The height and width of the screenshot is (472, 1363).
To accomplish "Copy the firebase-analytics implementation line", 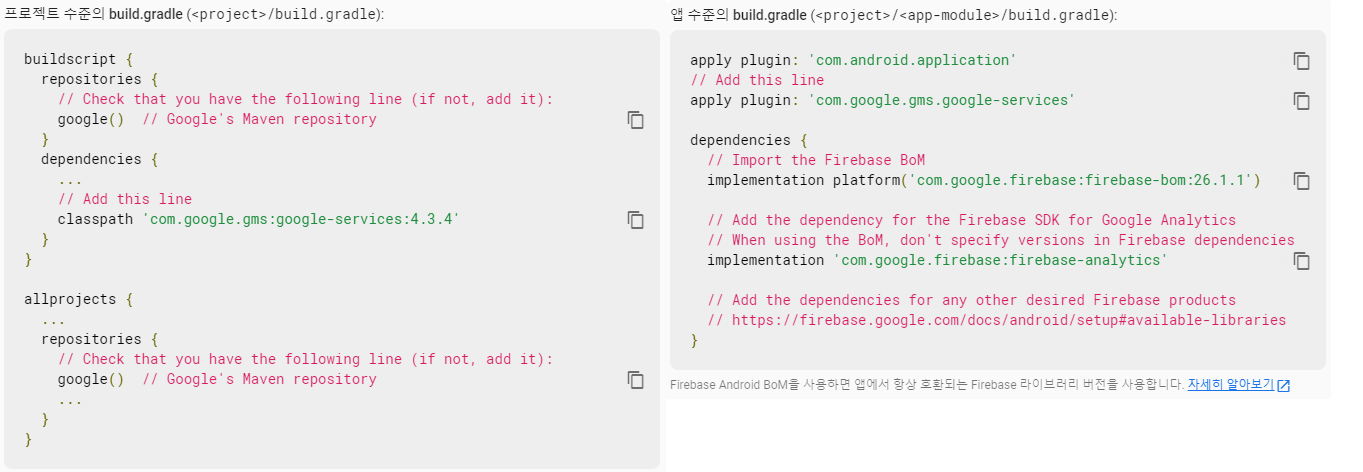I will tap(1301, 261).
